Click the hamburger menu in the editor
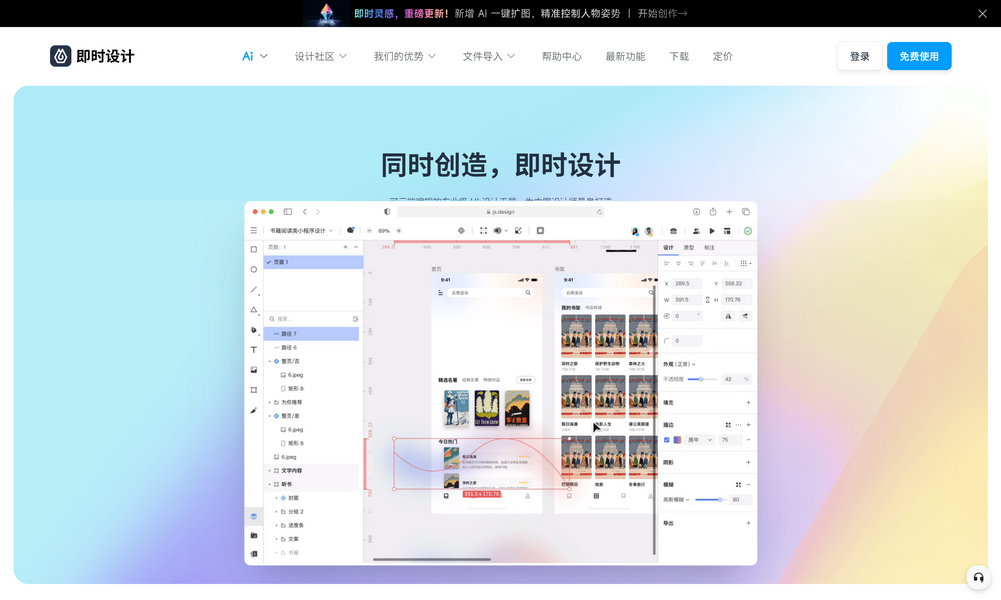 [x=254, y=231]
